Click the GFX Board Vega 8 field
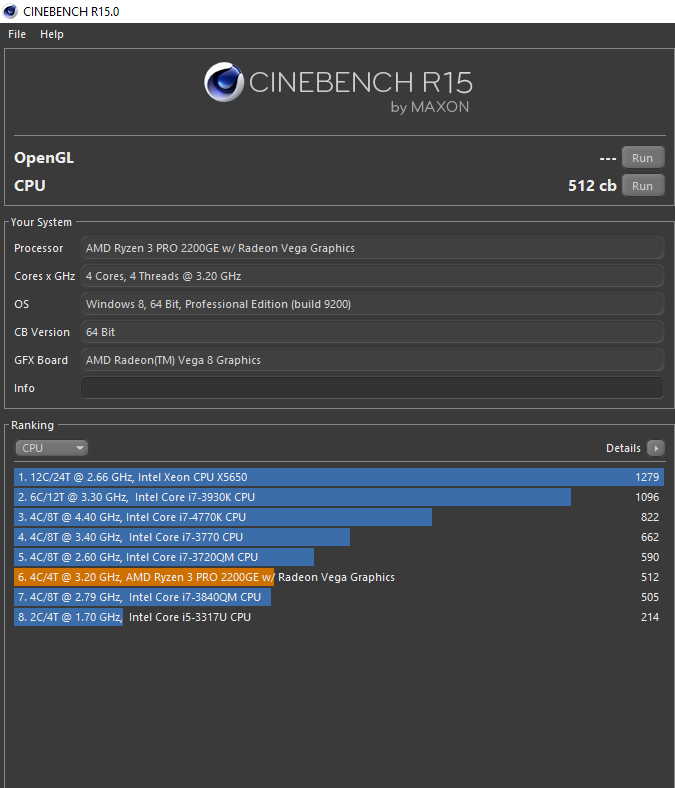 (372, 360)
